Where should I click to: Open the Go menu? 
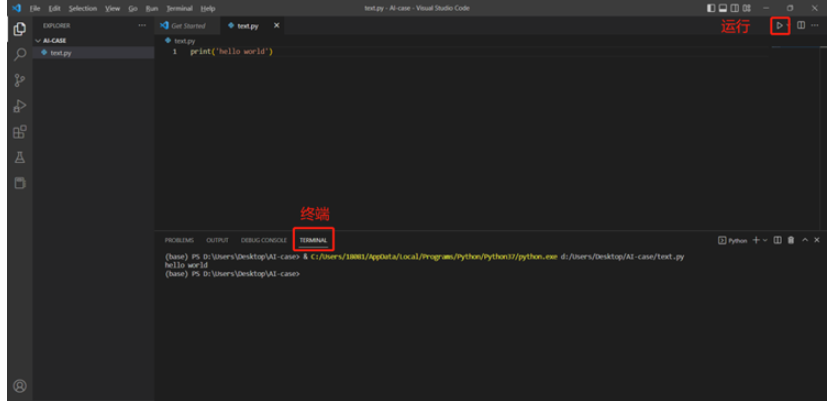[x=133, y=9]
